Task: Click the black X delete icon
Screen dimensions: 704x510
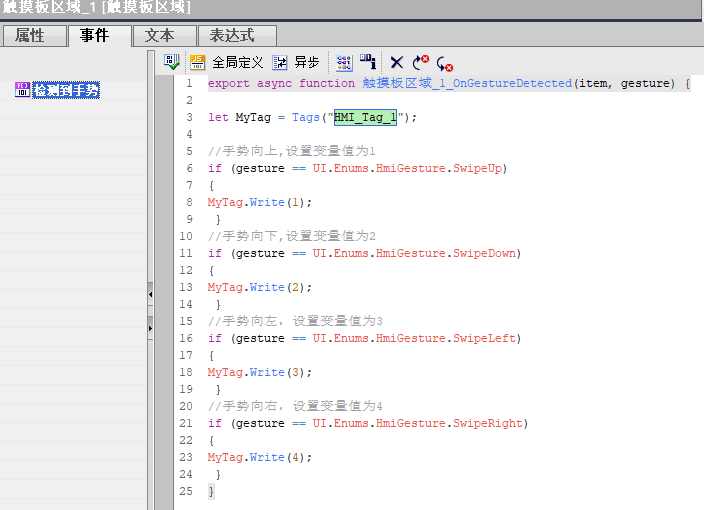Action: [397, 62]
